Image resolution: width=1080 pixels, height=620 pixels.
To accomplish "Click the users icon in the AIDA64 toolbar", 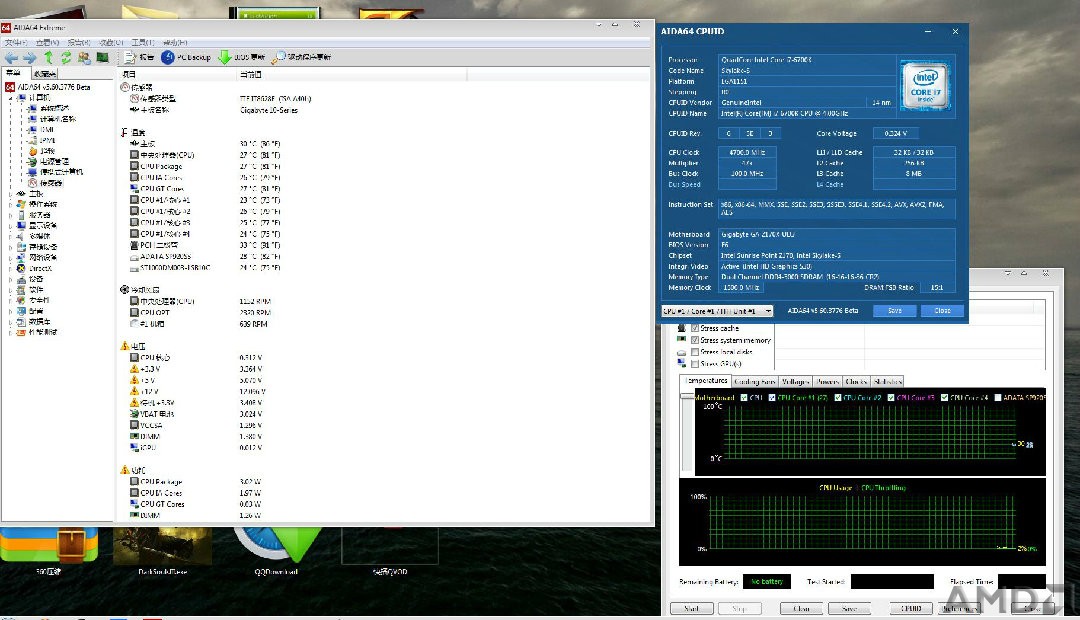I will click(x=84, y=58).
